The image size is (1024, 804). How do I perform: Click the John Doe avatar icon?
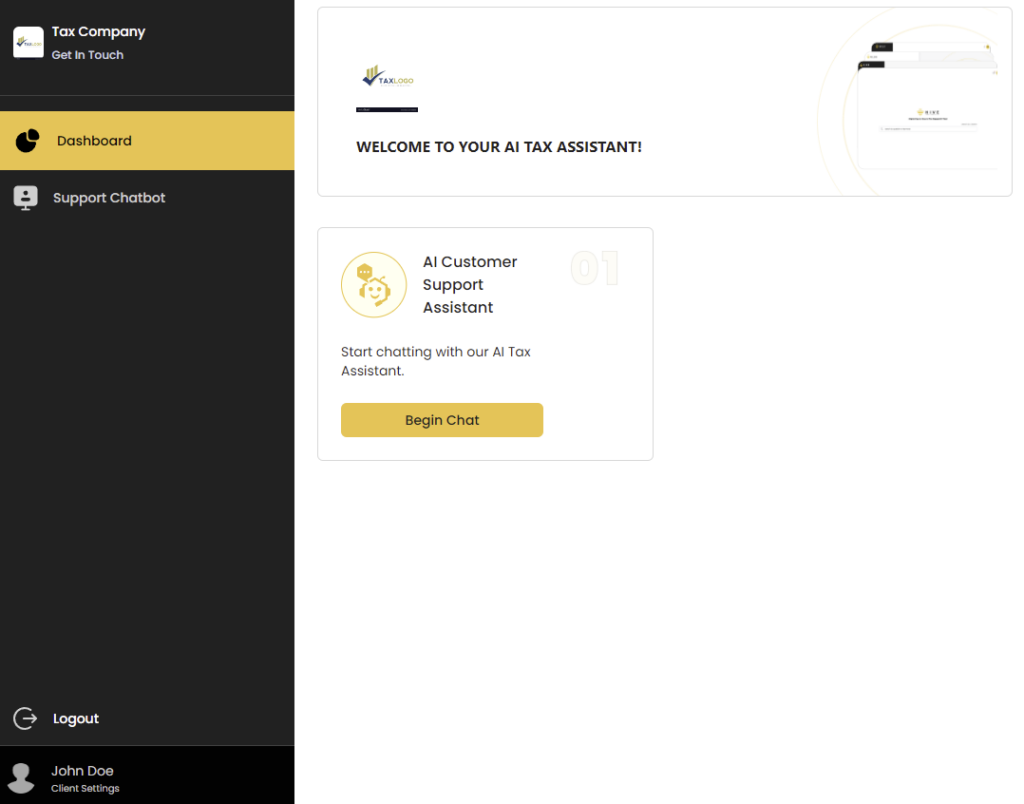tap(21, 777)
